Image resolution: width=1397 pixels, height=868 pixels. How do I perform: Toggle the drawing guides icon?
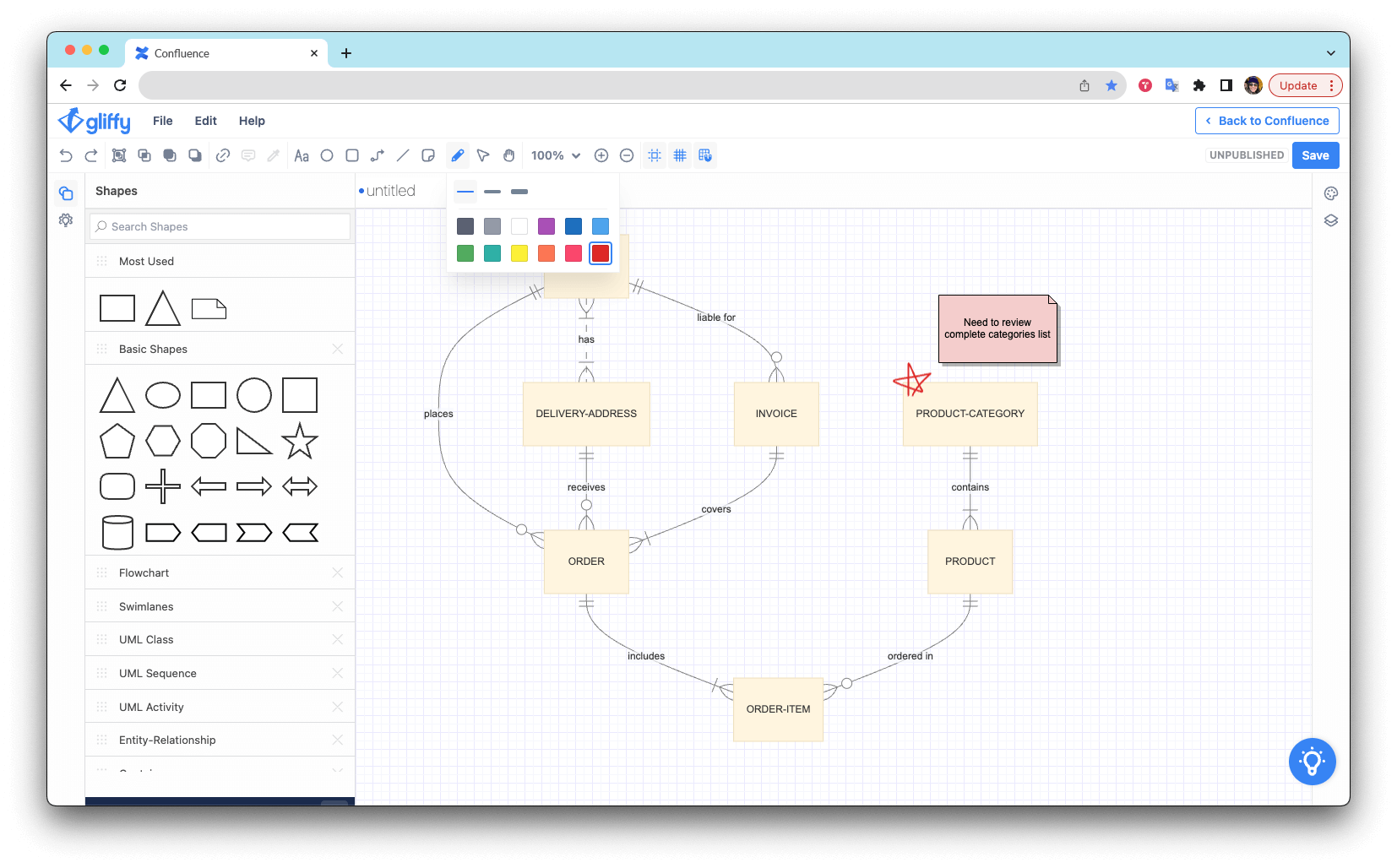point(654,155)
